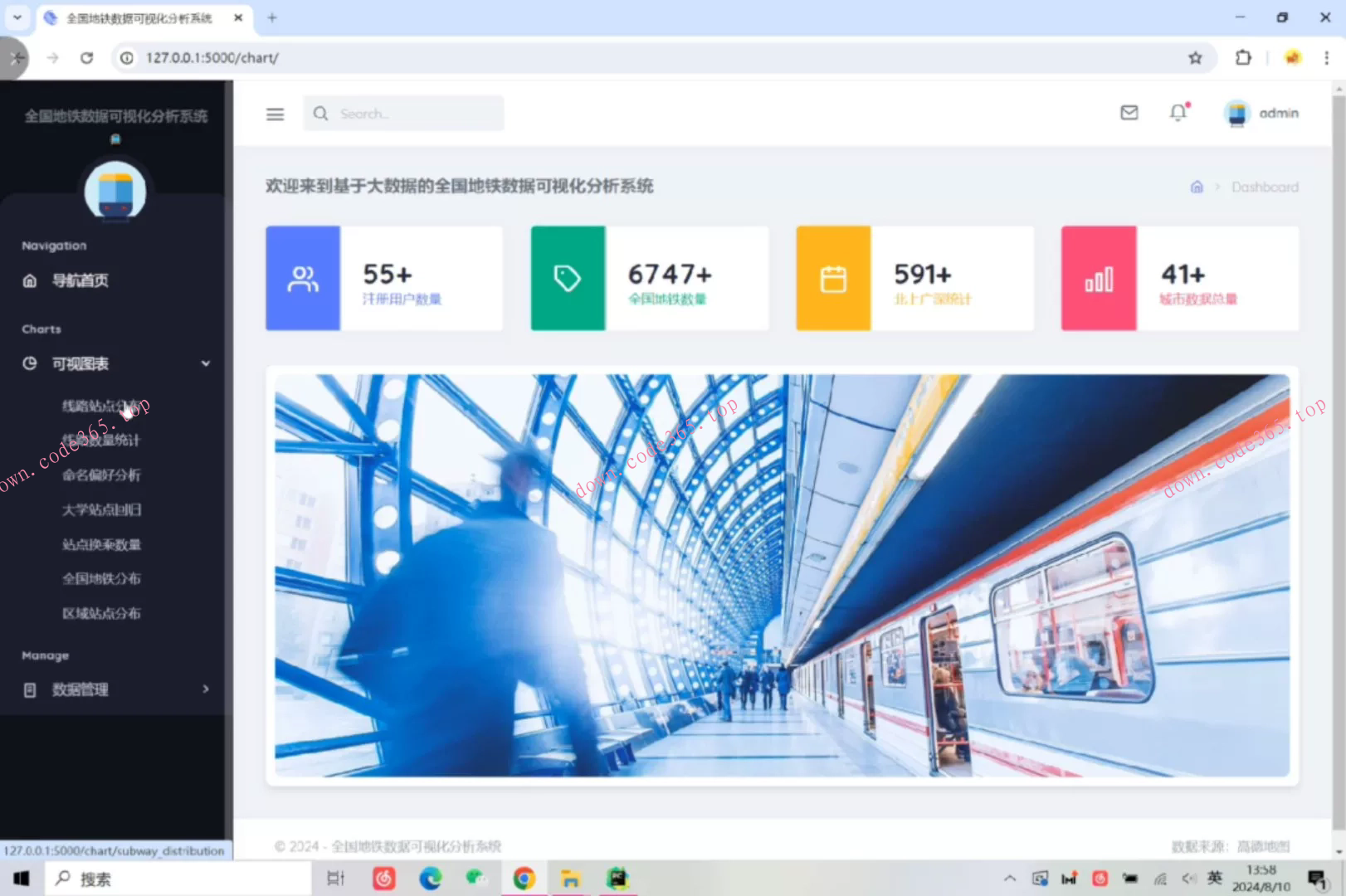Click the home icon in the breadcrumb
The height and width of the screenshot is (896, 1346).
coord(1197,187)
